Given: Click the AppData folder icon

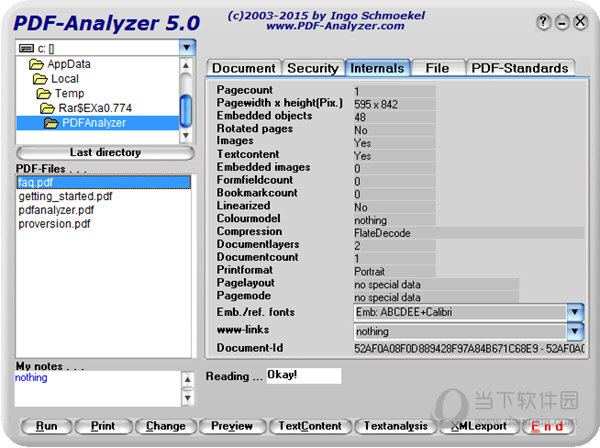Looking at the screenshot, I should point(36,64).
